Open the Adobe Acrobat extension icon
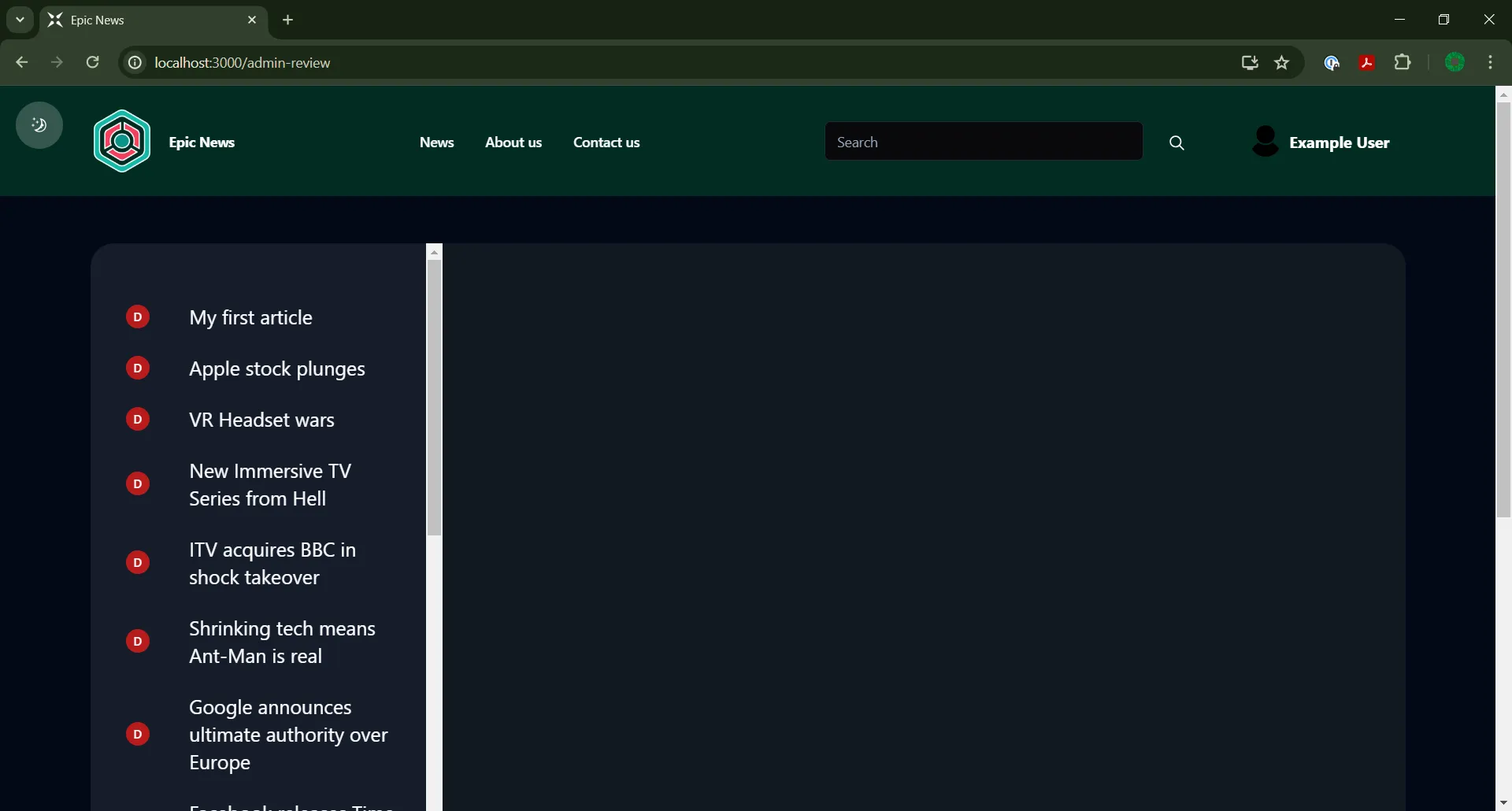1512x811 pixels. 1367,63
